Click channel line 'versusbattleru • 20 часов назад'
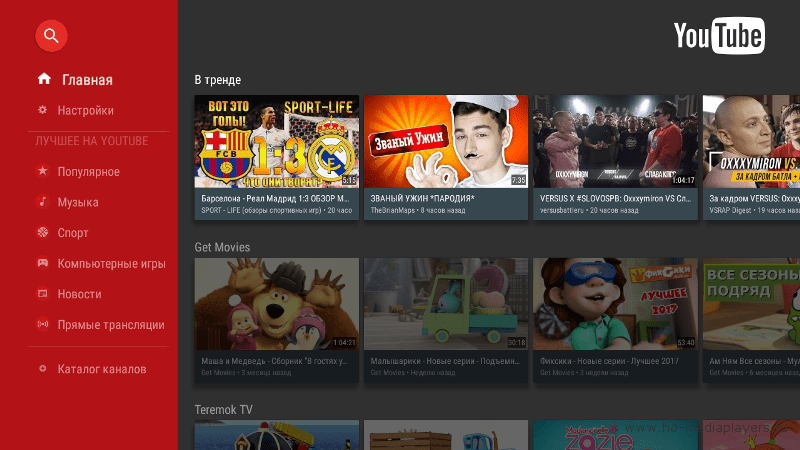Image resolution: width=800 pixels, height=450 pixels. click(589, 210)
